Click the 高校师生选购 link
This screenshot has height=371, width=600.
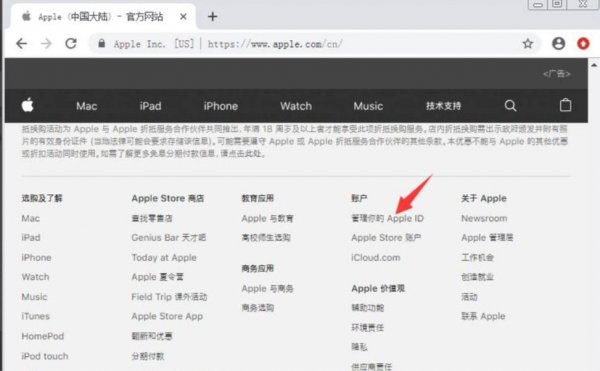point(266,238)
